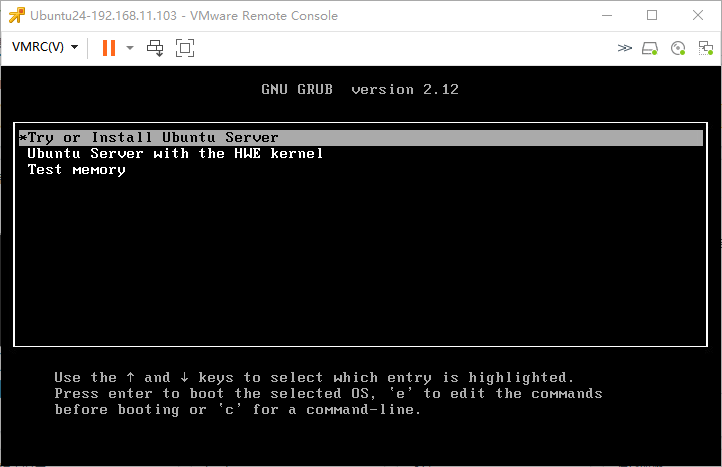The width and height of the screenshot is (722, 467).
Task: Pause the virtual machine
Action: pyautogui.click(x=109, y=47)
